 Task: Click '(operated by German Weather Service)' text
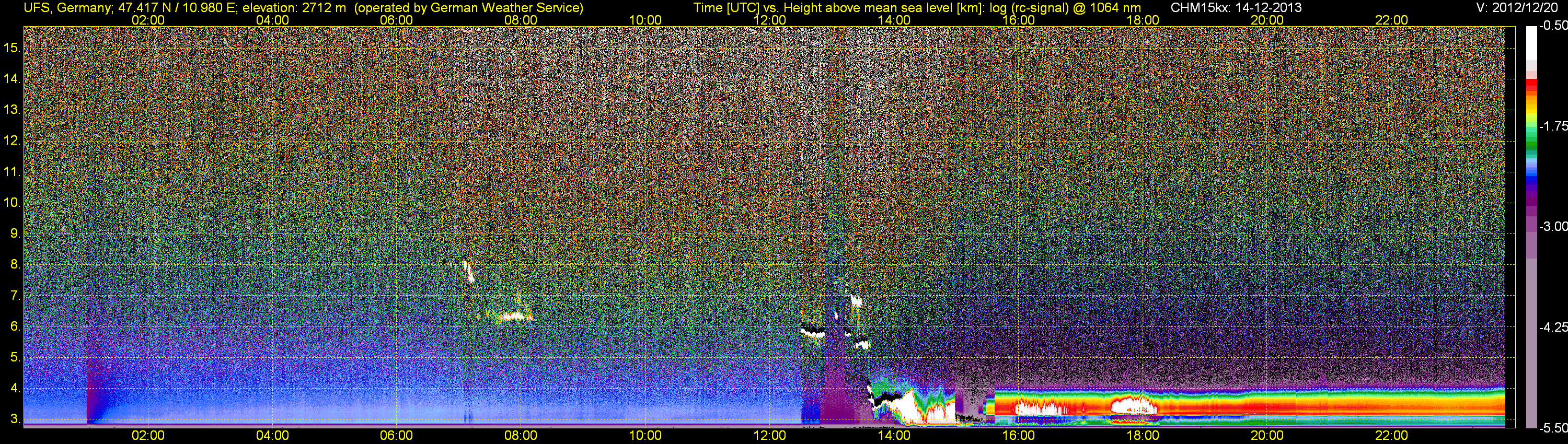469,8
